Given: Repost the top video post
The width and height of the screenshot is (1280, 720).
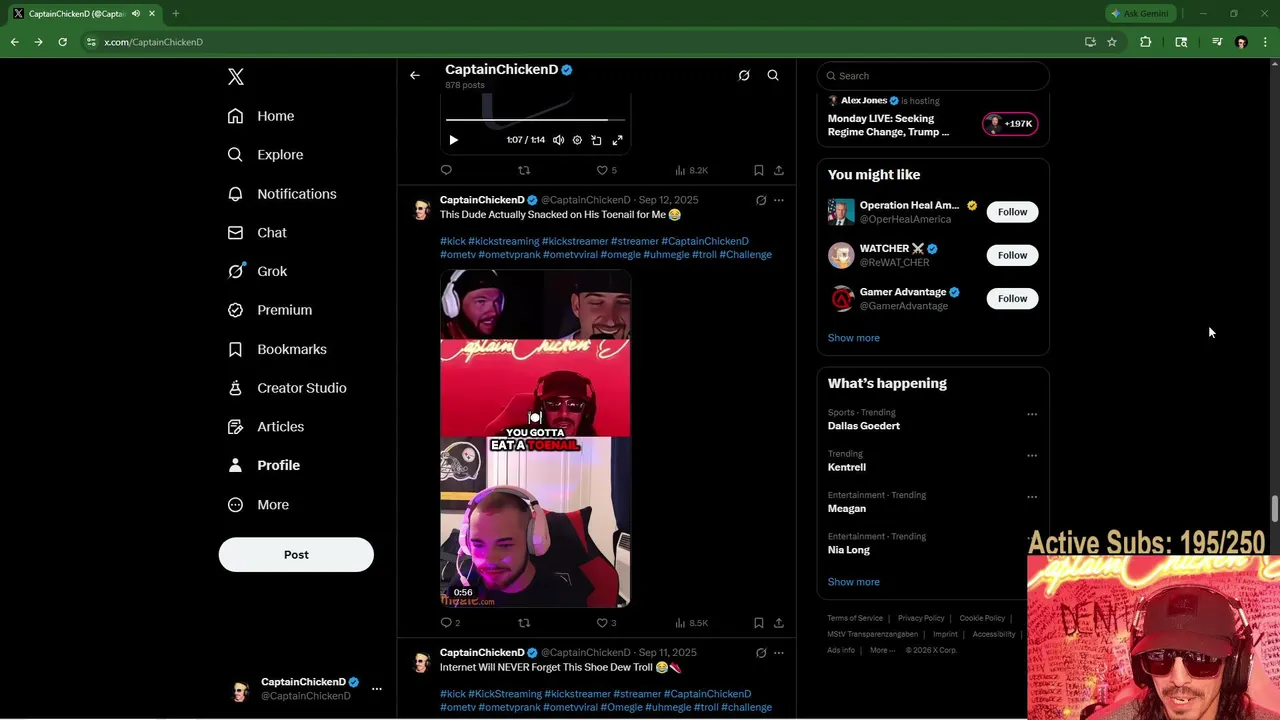Looking at the screenshot, I should click(523, 170).
